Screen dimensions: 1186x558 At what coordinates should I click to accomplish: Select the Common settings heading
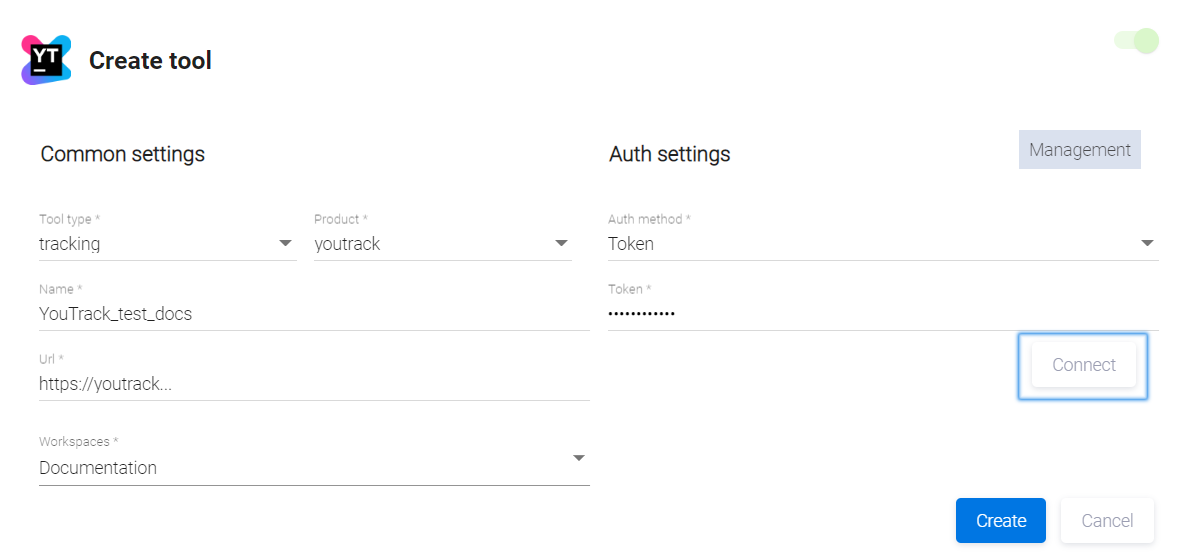(123, 154)
